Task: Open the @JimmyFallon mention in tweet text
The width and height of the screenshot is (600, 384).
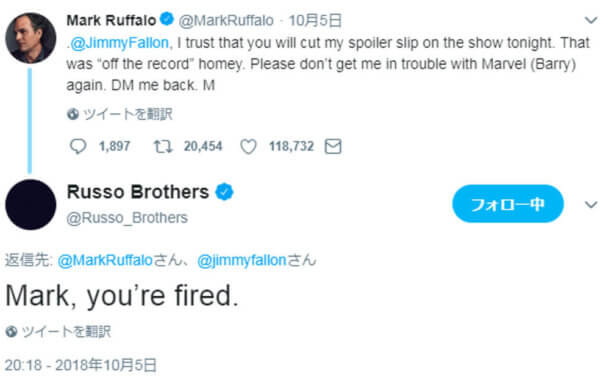Action: (119, 43)
